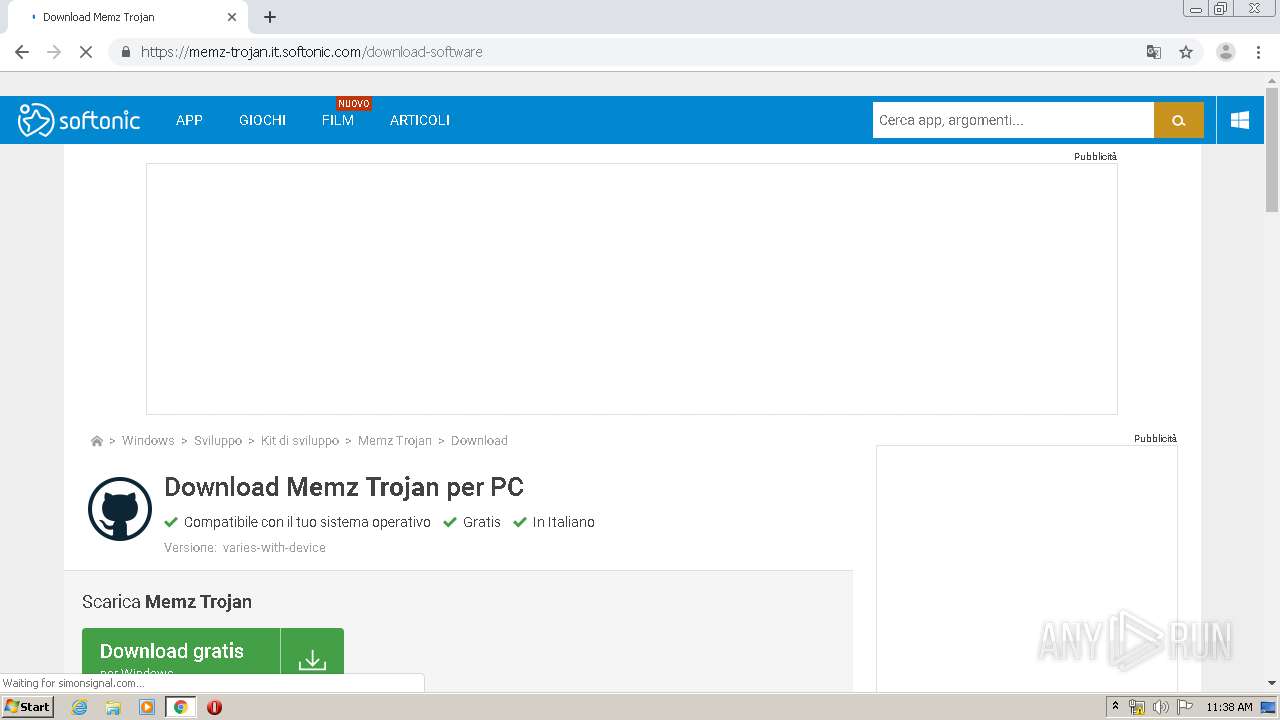
Task: Open the Chrome three-dot menu
Action: click(1258, 52)
